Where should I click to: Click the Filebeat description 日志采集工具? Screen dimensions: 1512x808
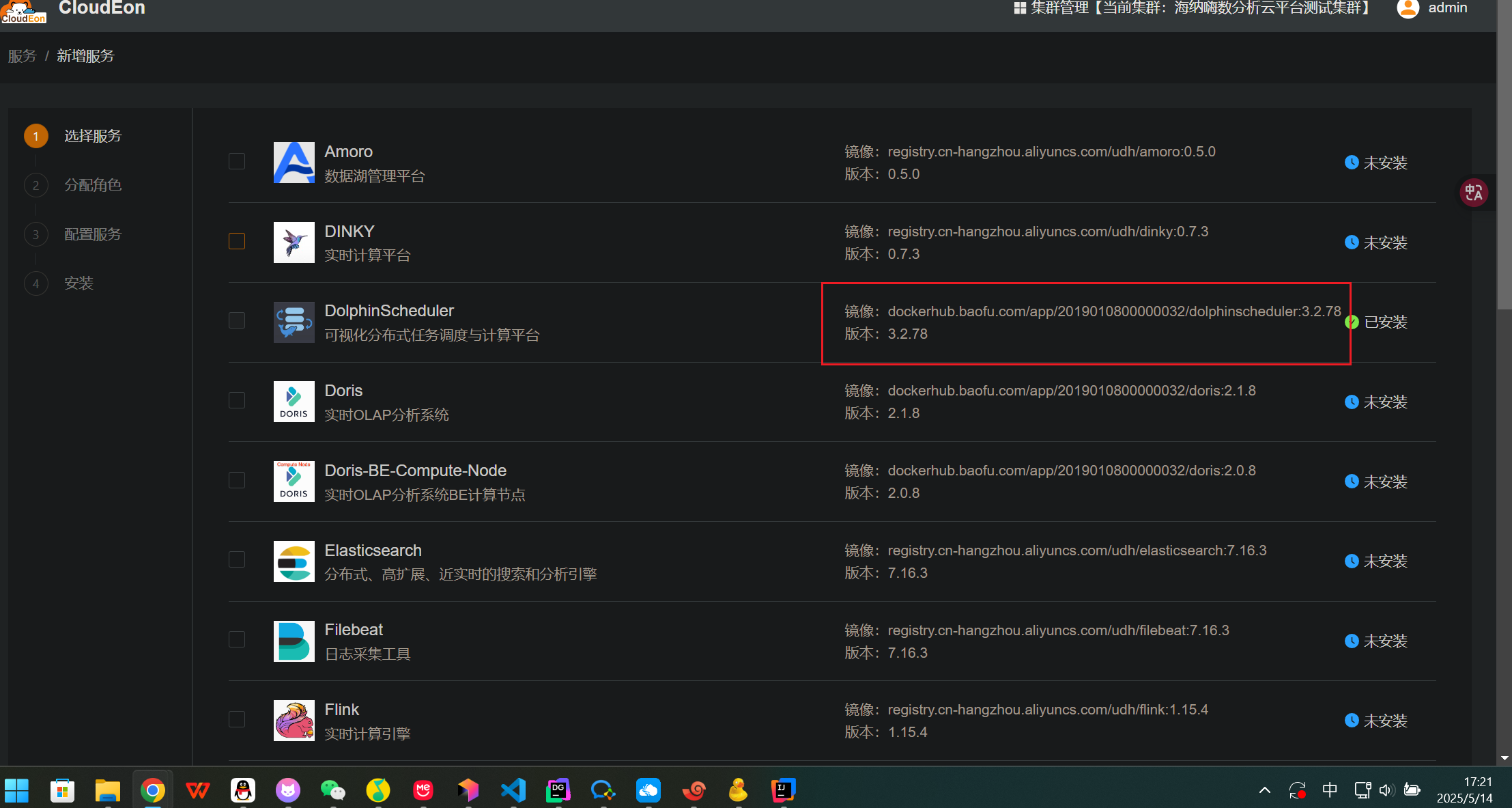coord(367,654)
